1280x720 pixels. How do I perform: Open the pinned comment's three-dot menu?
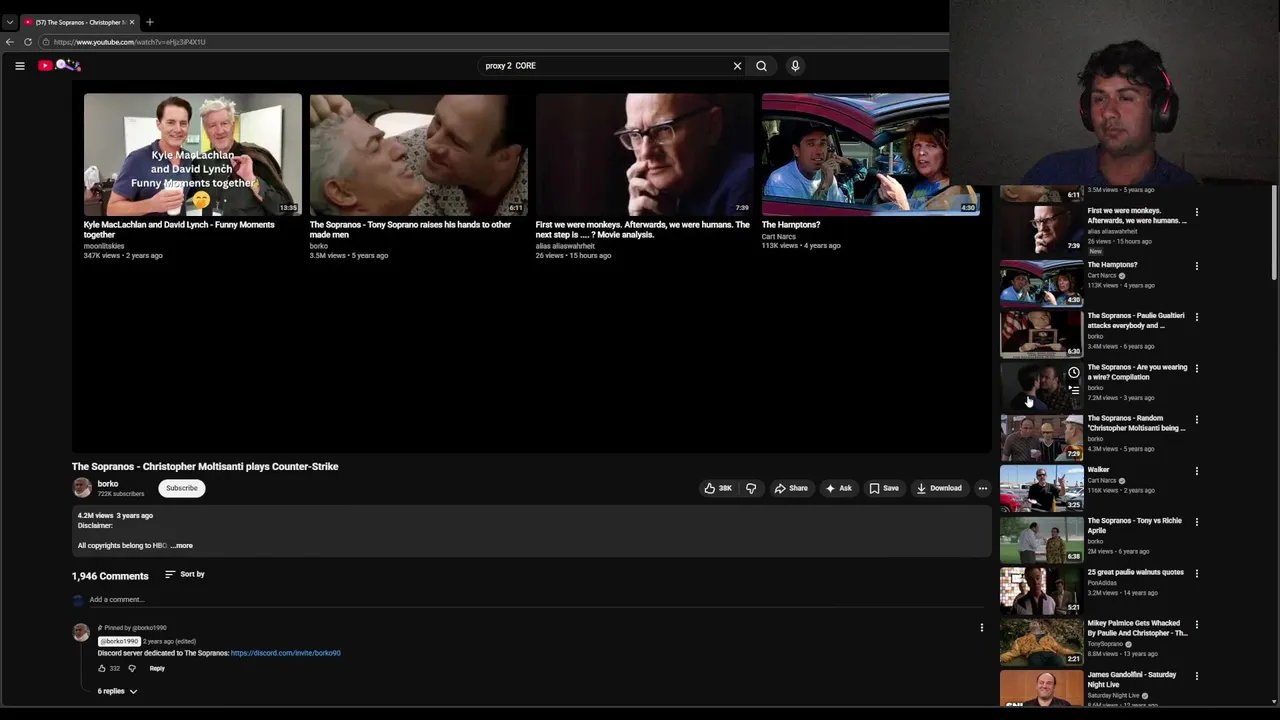[x=982, y=628]
